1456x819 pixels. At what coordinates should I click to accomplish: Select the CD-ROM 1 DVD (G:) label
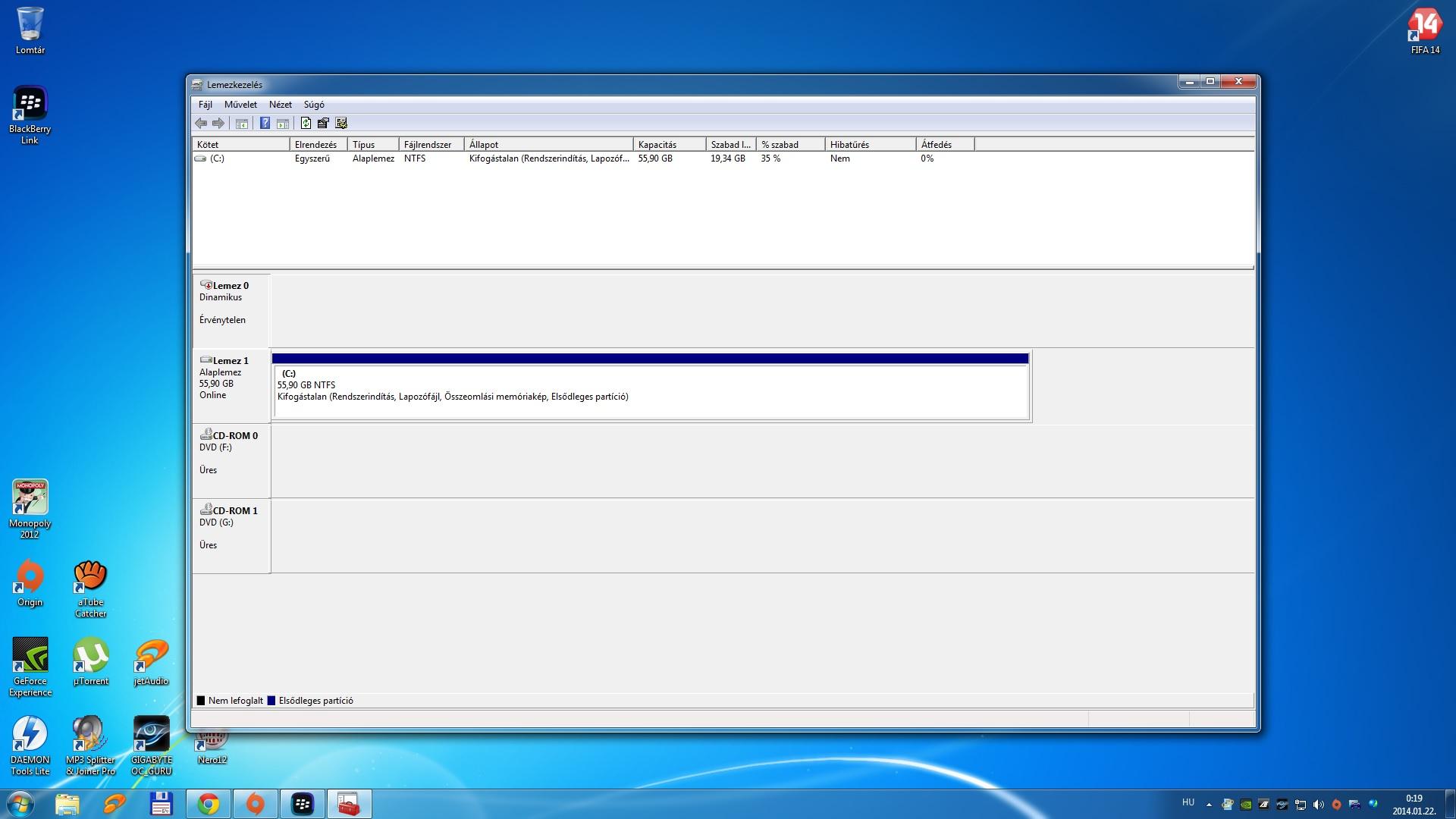click(231, 535)
